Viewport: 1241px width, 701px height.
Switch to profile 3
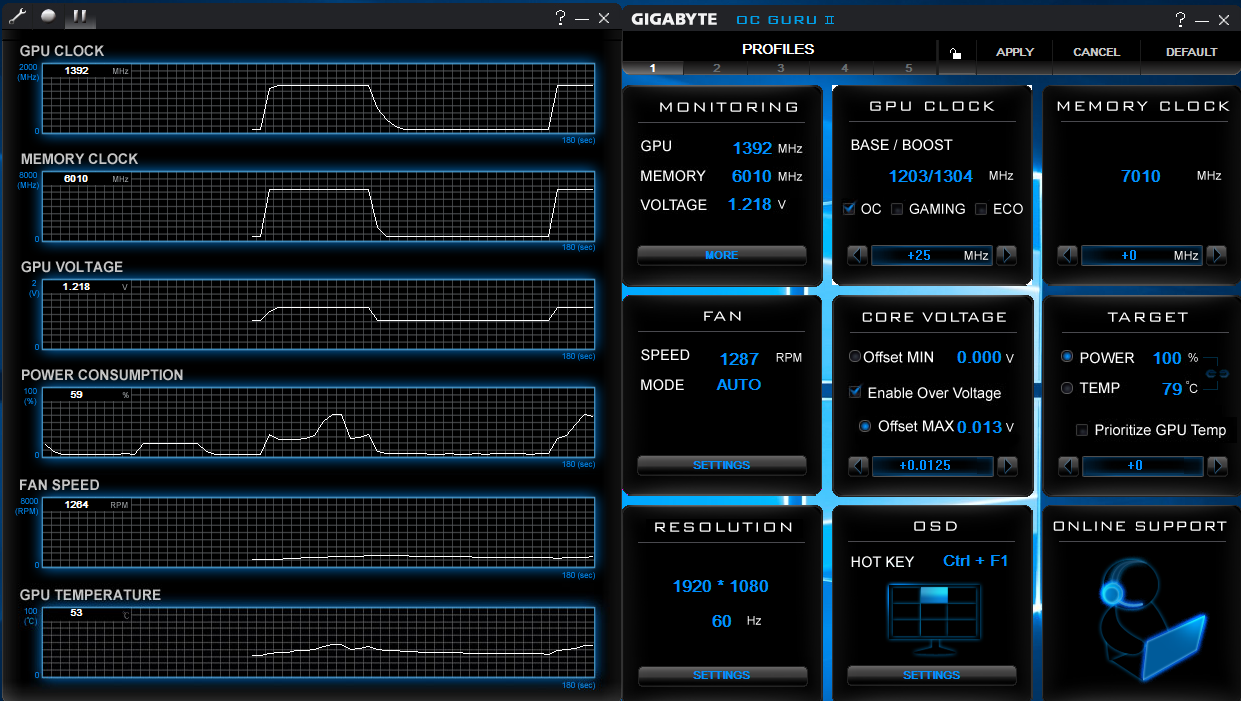coord(781,68)
